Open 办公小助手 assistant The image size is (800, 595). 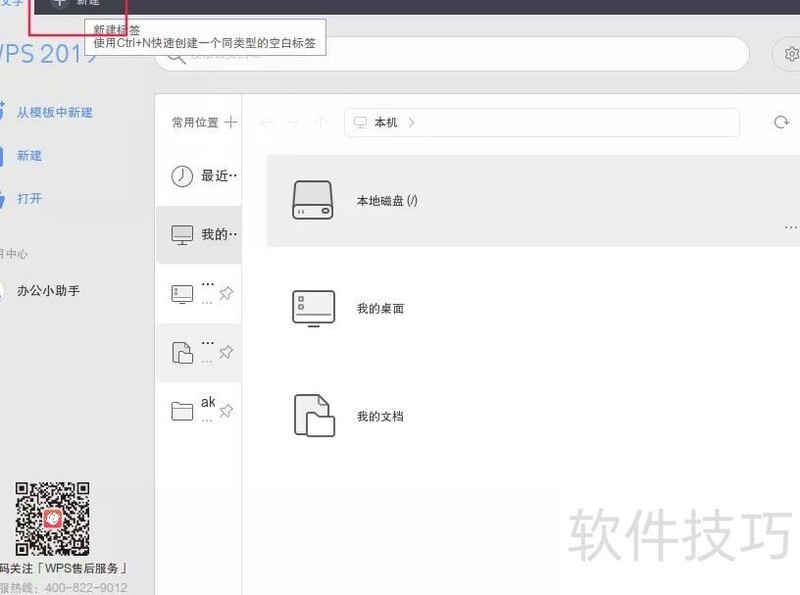(x=48, y=290)
